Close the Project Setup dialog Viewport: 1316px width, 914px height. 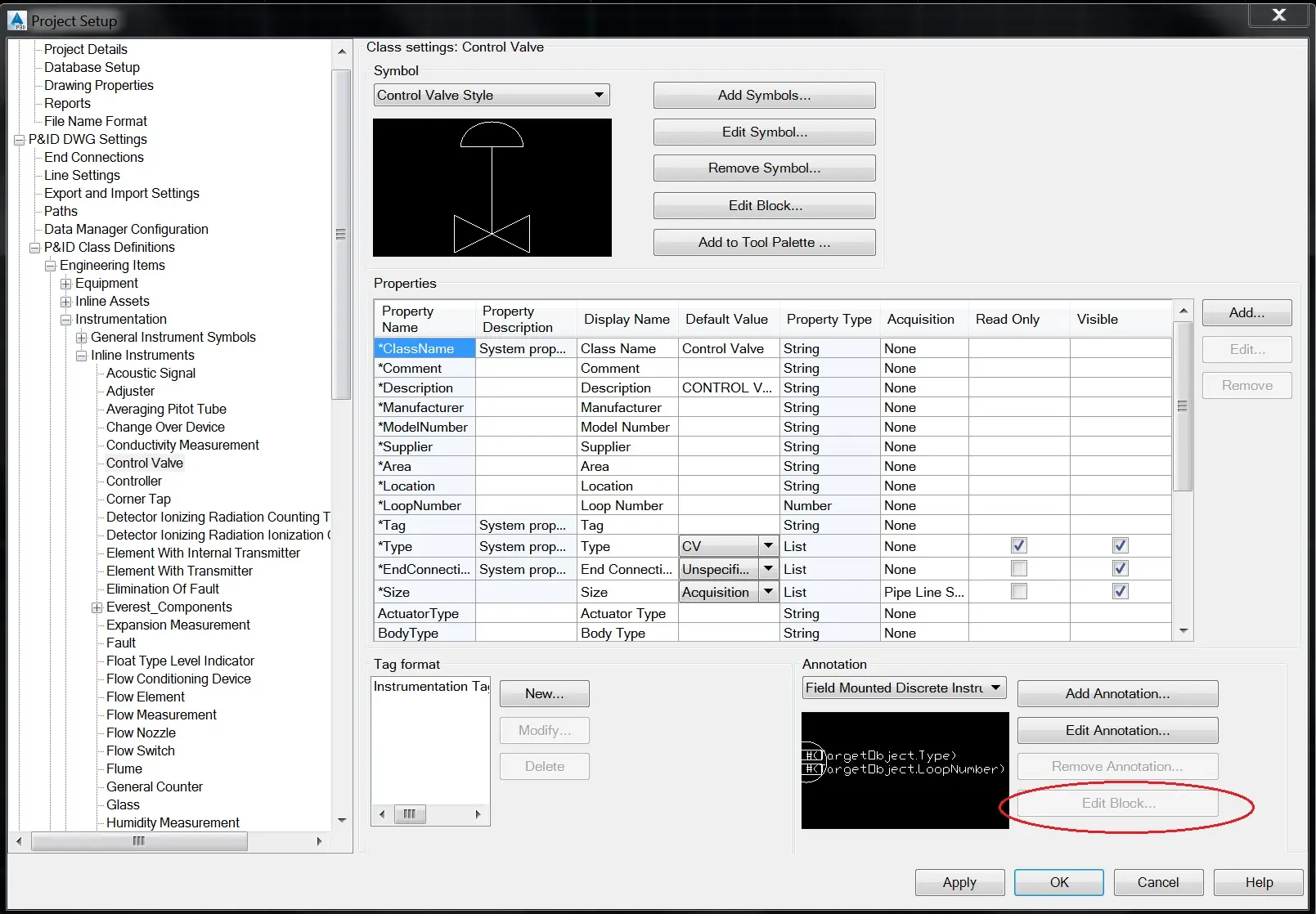(1279, 15)
